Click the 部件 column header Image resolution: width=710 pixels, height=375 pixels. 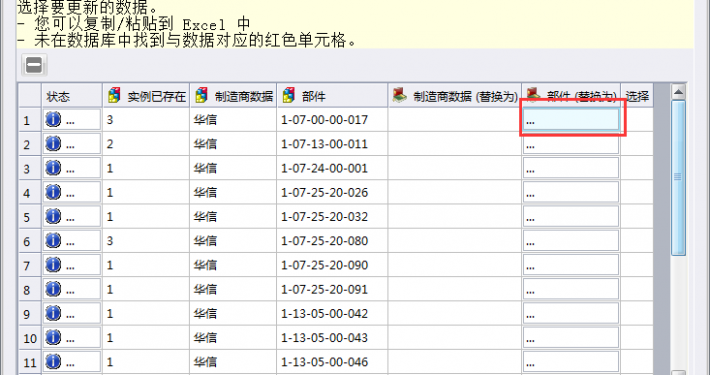[332, 96]
